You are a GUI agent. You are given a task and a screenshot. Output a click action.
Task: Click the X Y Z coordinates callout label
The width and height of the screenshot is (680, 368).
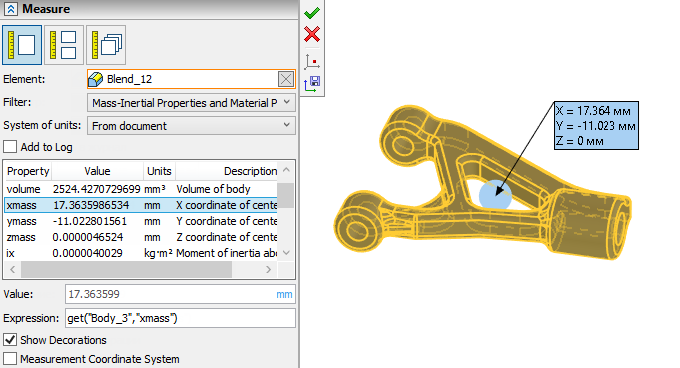tap(596, 126)
